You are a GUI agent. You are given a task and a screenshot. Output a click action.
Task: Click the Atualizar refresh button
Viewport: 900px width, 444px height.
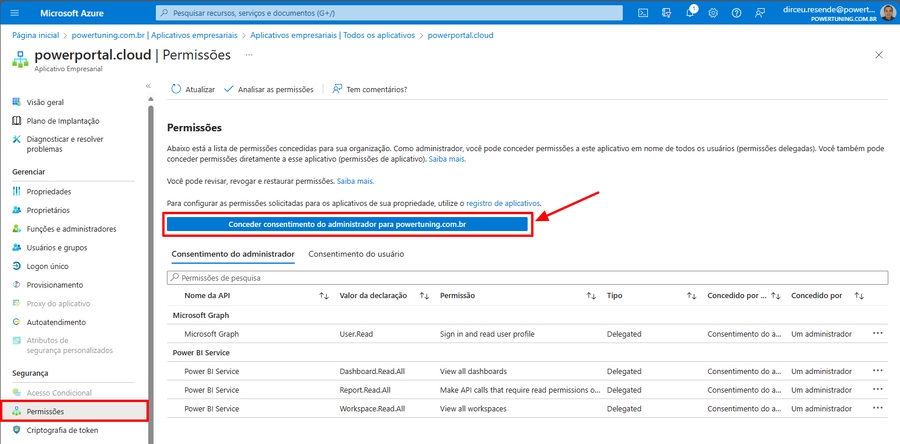pyautogui.click(x=193, y=89)
